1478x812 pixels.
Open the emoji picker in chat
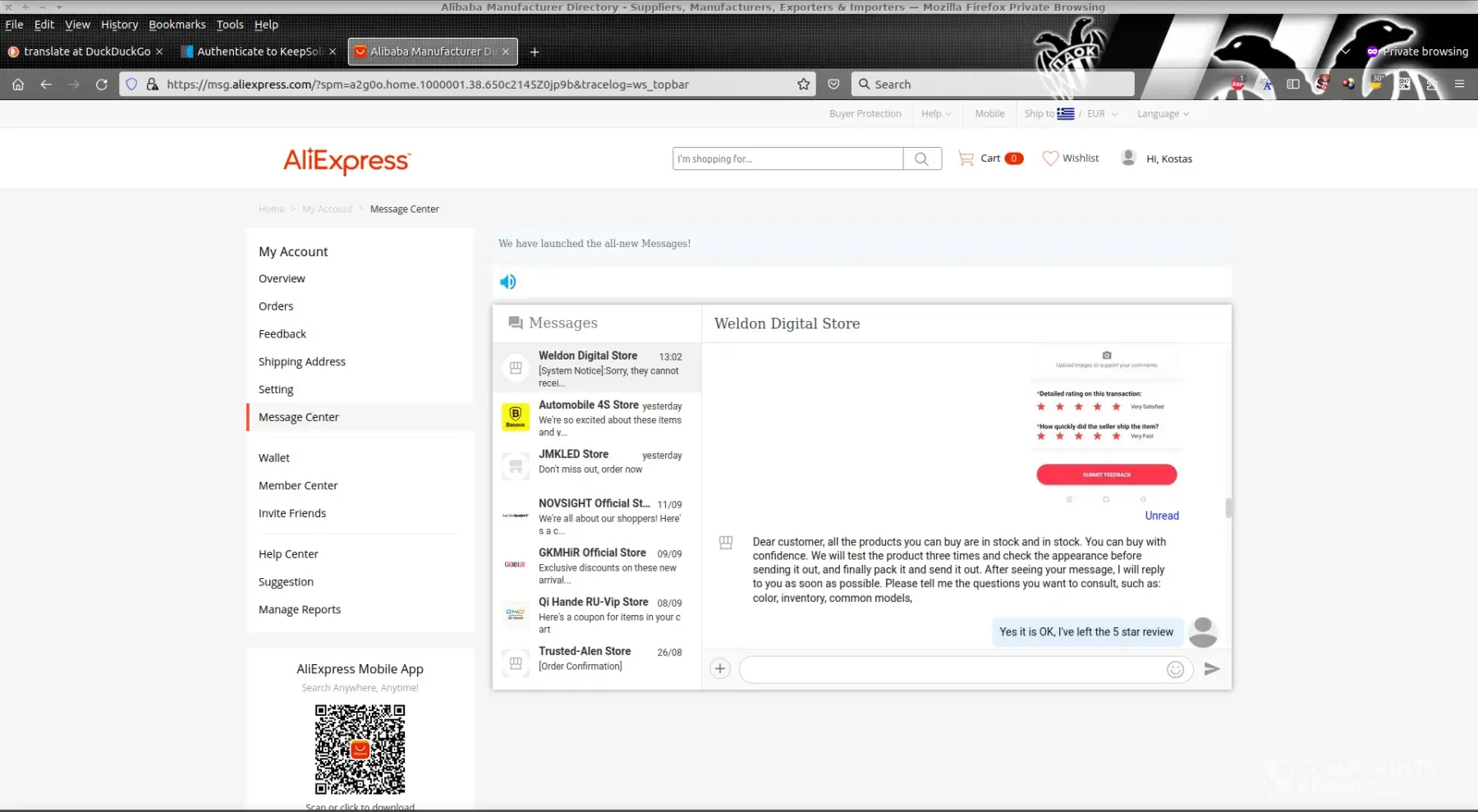pos(1175,670)
